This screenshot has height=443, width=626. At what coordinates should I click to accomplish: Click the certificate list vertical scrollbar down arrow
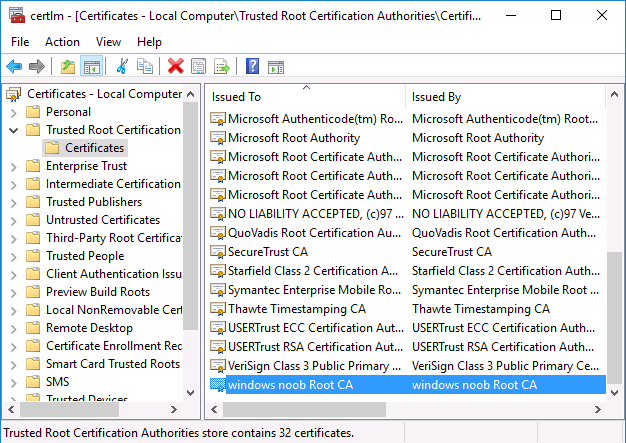[x=614, y=392]
